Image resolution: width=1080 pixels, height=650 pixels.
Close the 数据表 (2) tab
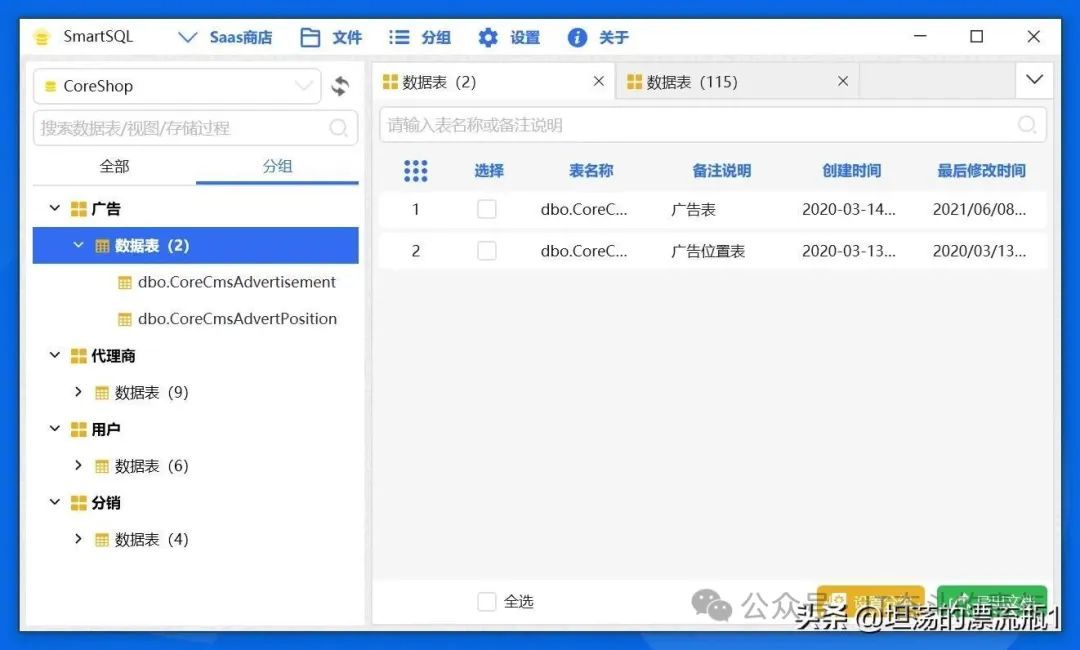click(599, 81)
